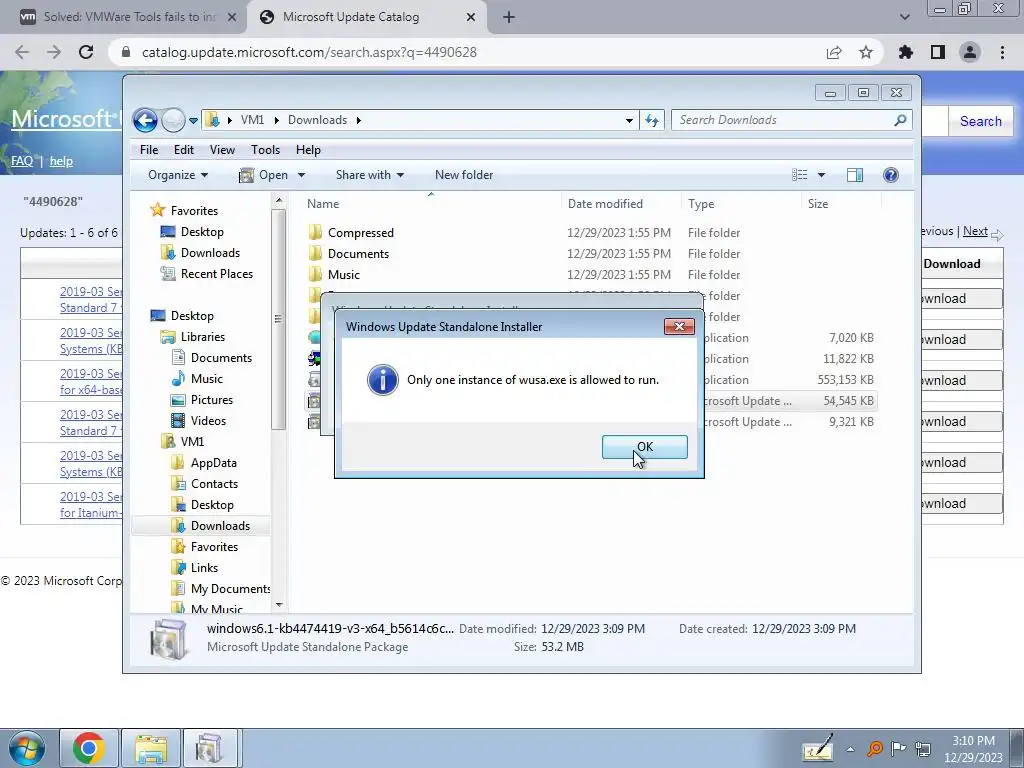The image size is (1024, 768).
Task: Change view using the views icon
Action: [799, 174]
